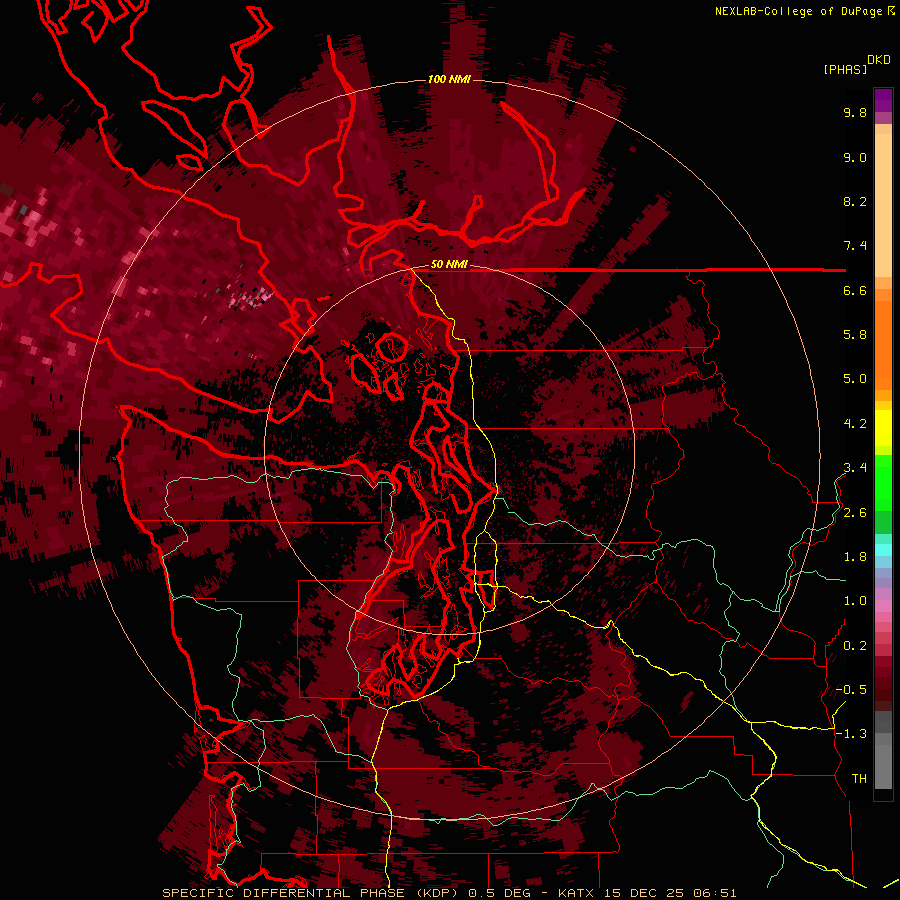Click the 50 NMI range ring label

[x=449, y=265]
